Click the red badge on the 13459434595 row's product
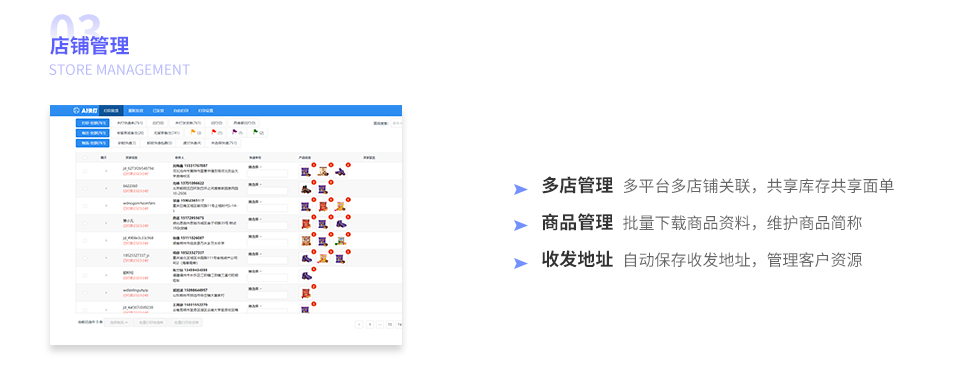 pos(313,269)
